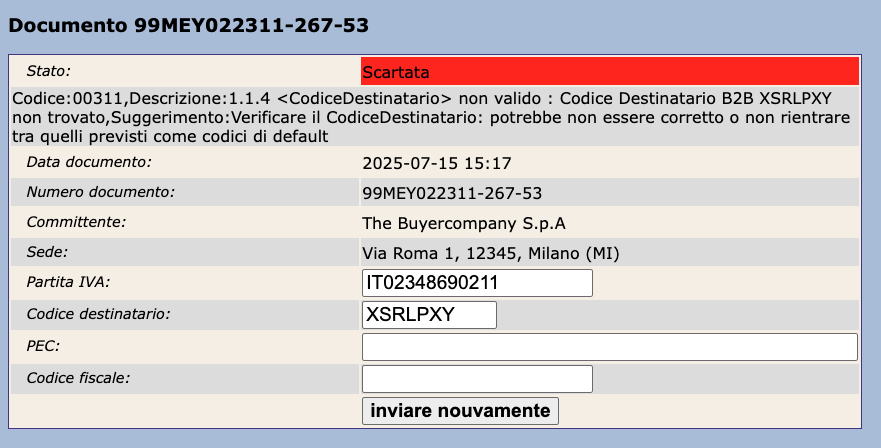Click the Numero documento value 99MEY022311-267-53
The image size is (881, 448).
[452, 193]
